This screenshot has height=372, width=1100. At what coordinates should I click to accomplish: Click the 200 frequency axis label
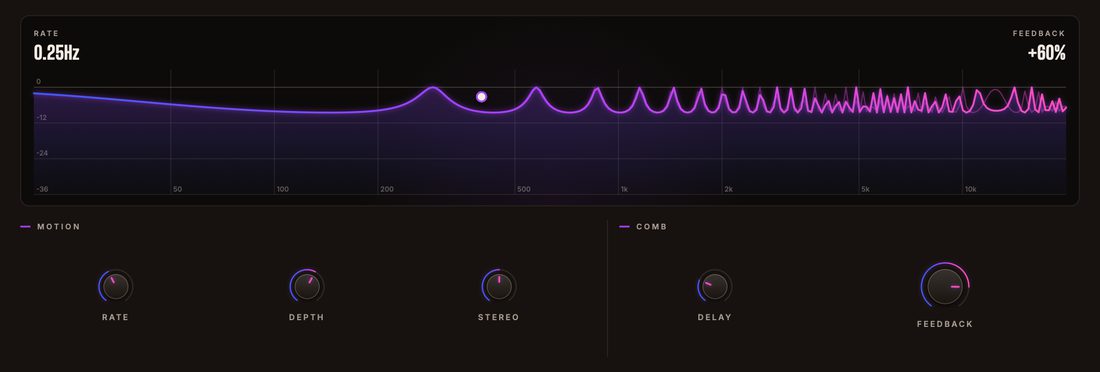point(387,190)
